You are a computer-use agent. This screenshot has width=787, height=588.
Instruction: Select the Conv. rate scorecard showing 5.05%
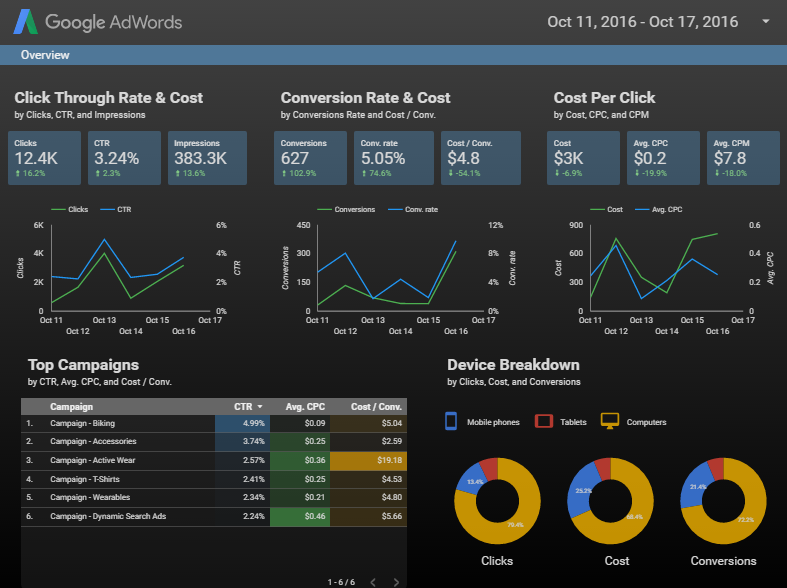(394, 158)
